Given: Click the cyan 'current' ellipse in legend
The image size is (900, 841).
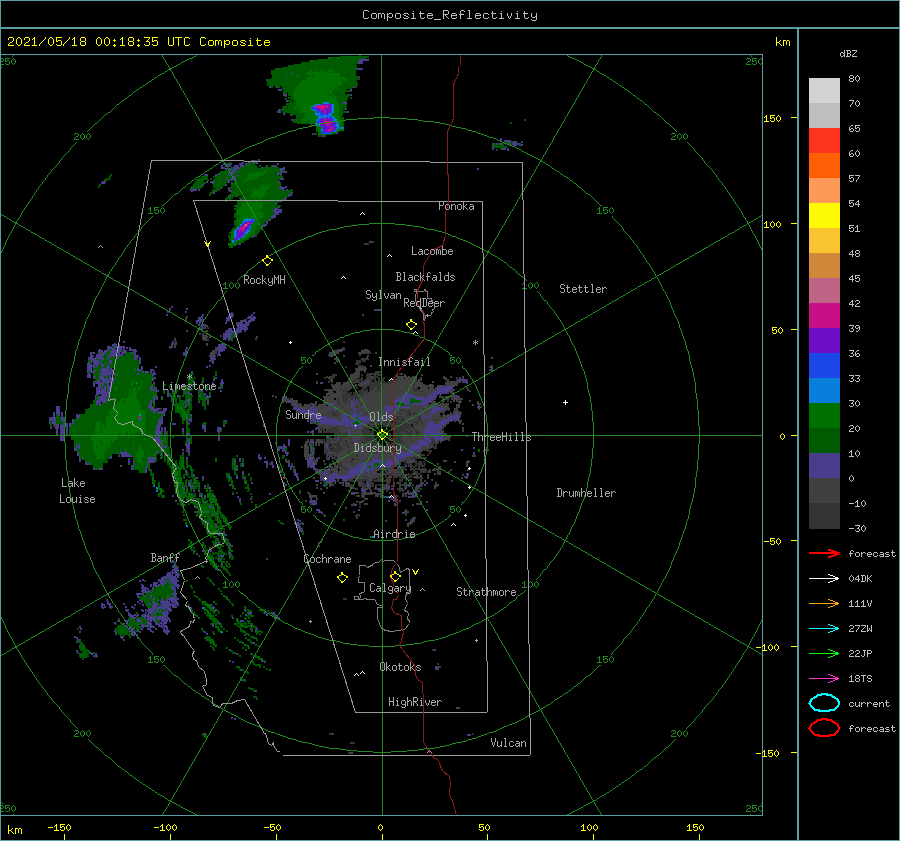Looking at the screenshot, I should 824,703.
